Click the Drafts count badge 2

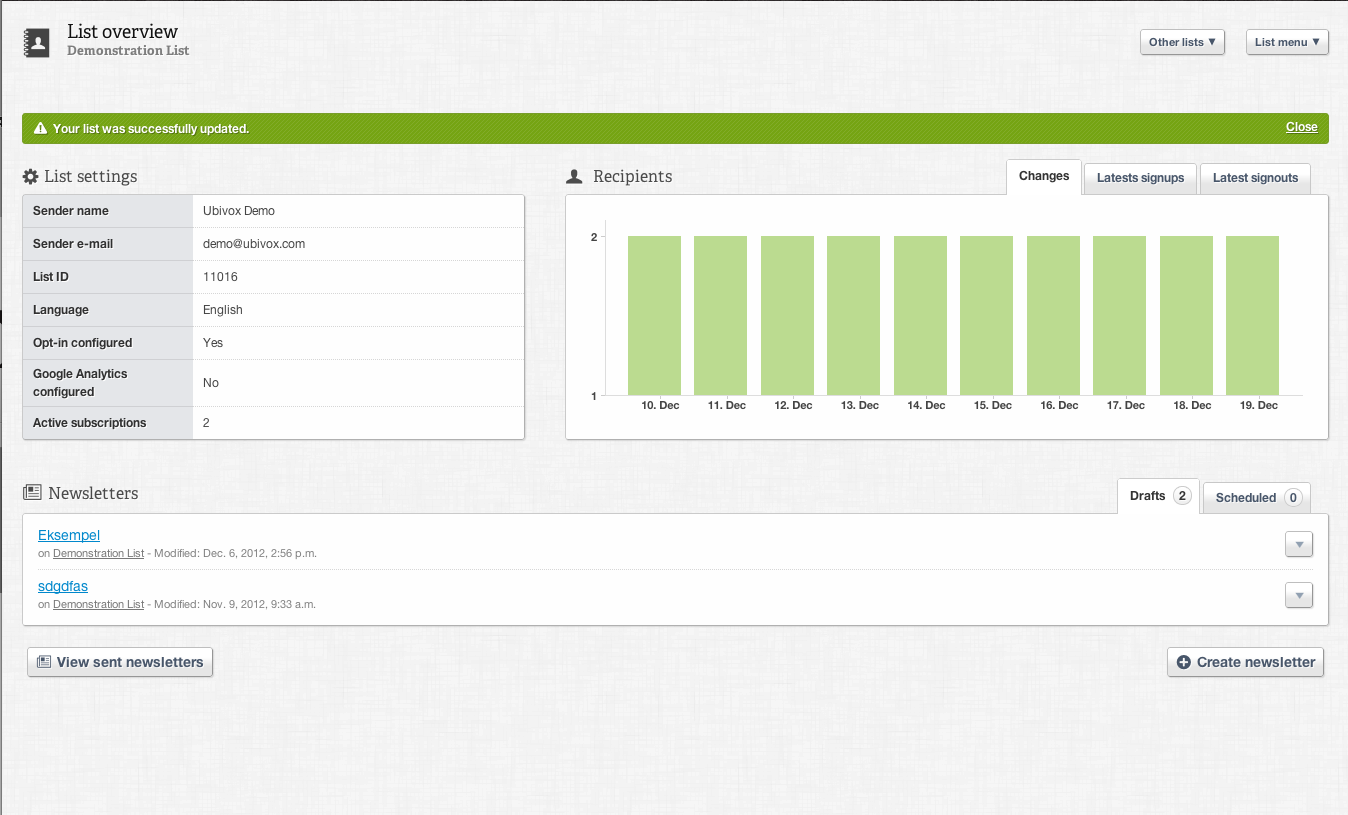1182,496
